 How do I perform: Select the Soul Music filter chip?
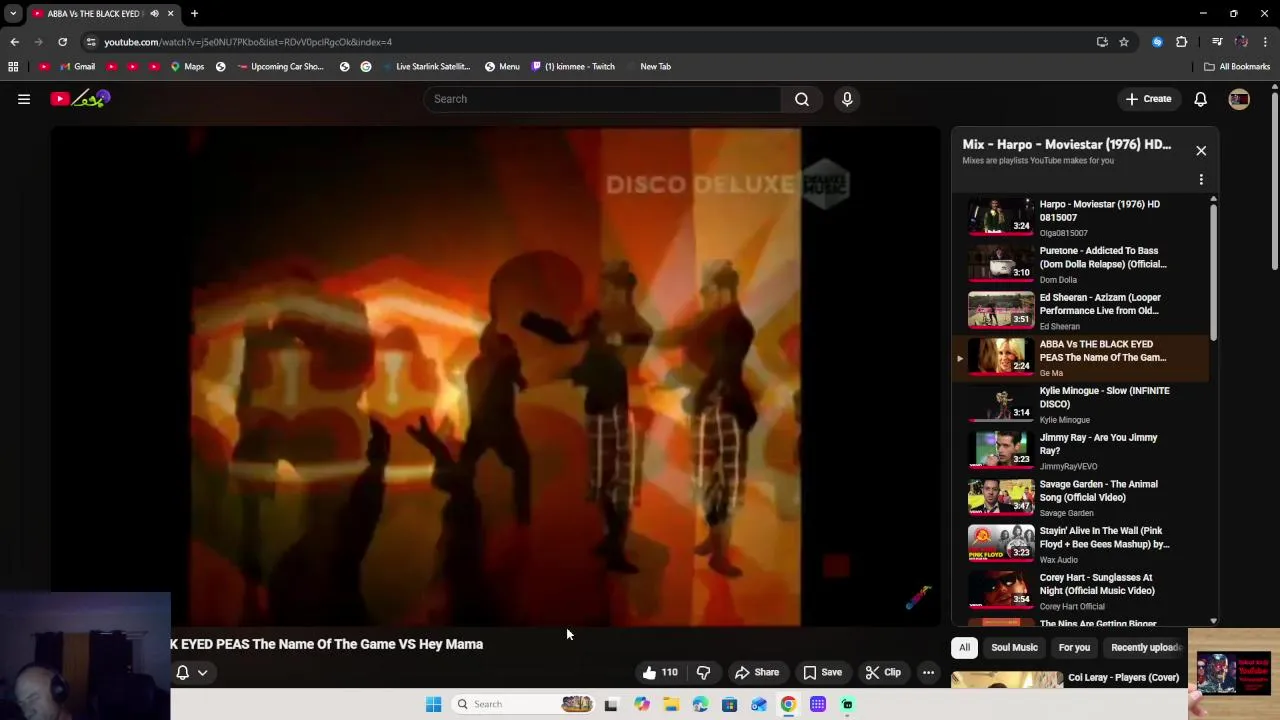click(x=1014, y=647)
